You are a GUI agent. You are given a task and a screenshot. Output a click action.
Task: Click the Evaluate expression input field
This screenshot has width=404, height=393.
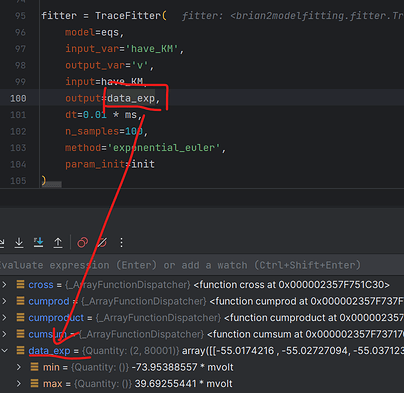[202, 265]
